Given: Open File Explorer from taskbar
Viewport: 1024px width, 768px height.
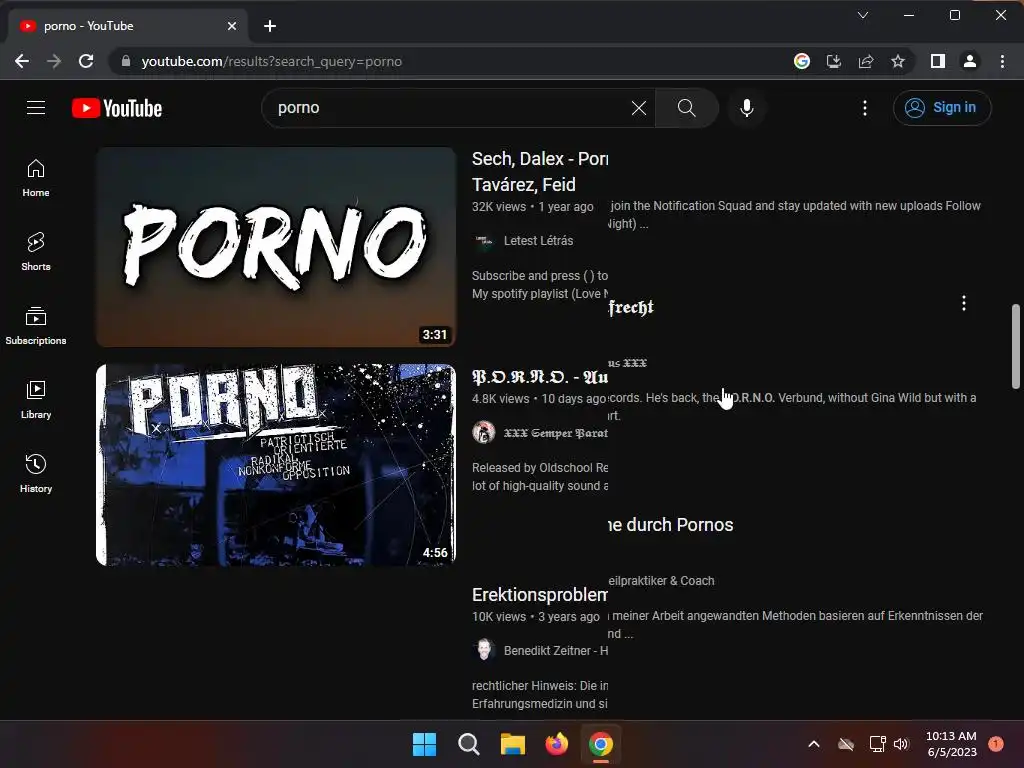Looking at the screenshot, I should [x=513, y=744].
